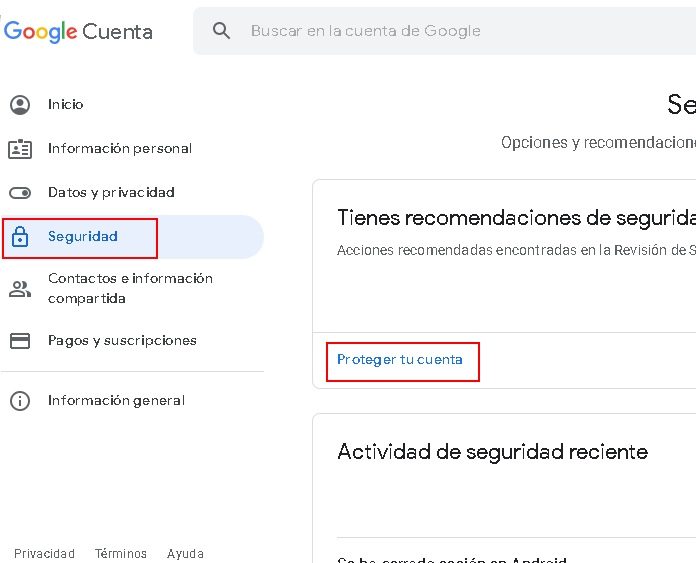Select the Seguridad menu item
This screenshot has height=563, width=696.
tap(83, 237)
